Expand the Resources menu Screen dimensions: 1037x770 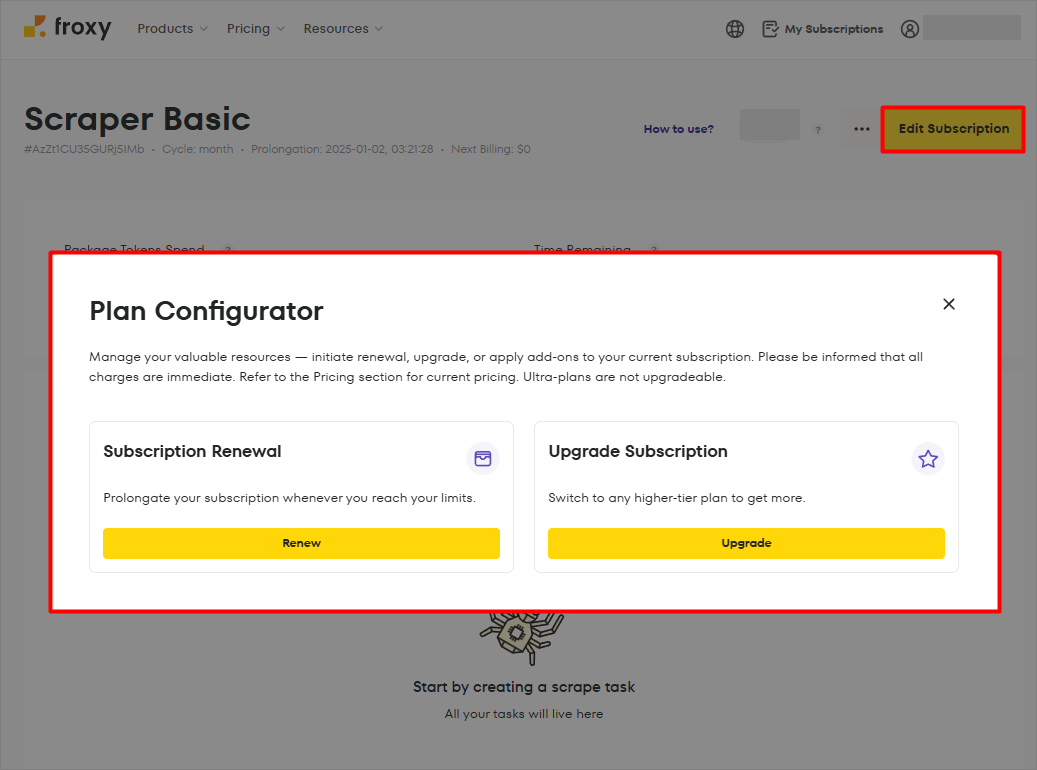[343, 29]
